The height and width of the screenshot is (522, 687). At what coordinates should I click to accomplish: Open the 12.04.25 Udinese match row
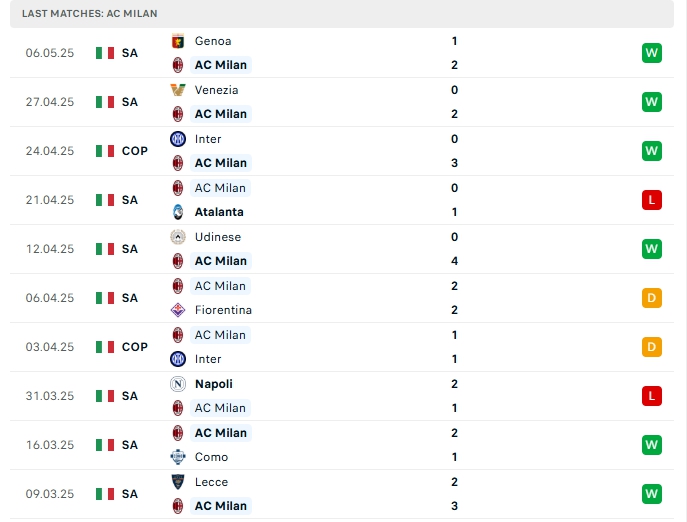tap(342, 249)
